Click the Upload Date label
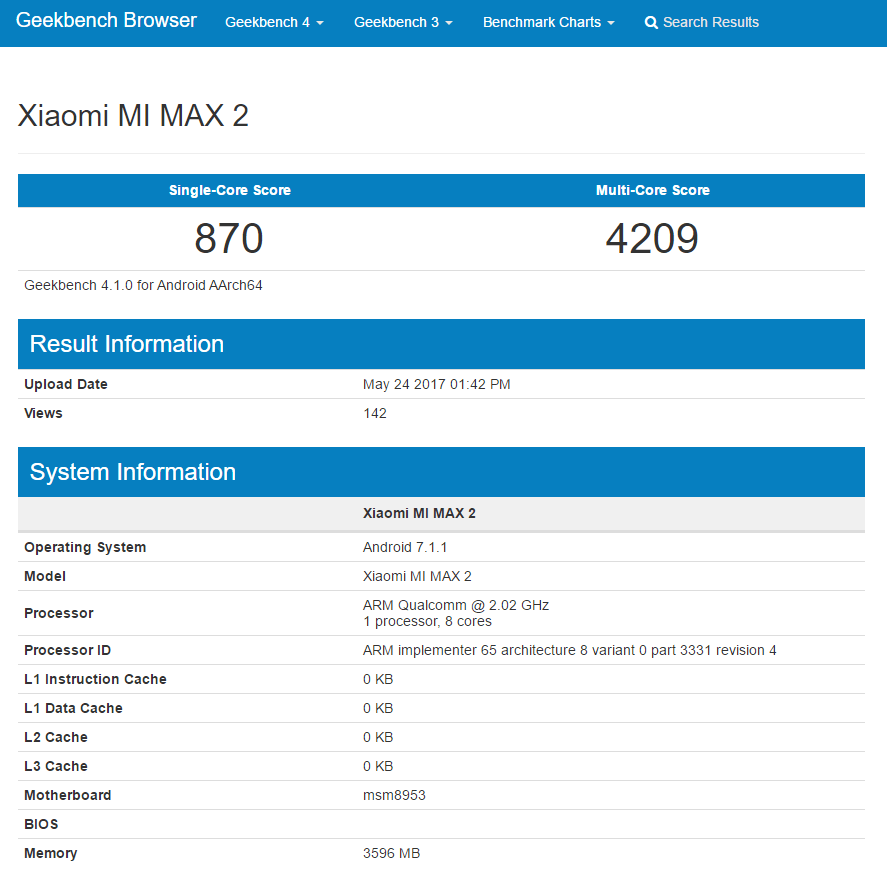The height and width of the screenshot is (875, 895). click(66, 384)
